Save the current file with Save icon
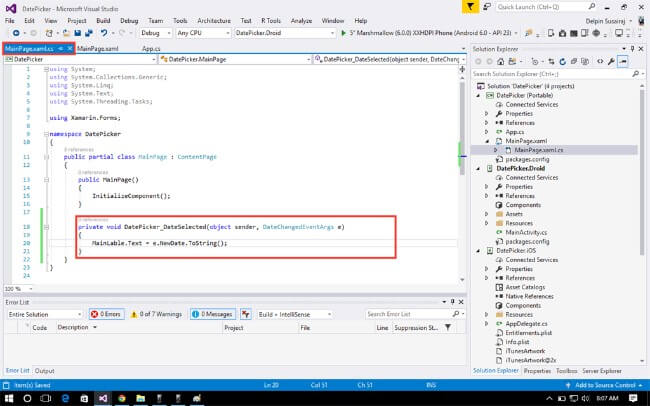 coord(78,33)
